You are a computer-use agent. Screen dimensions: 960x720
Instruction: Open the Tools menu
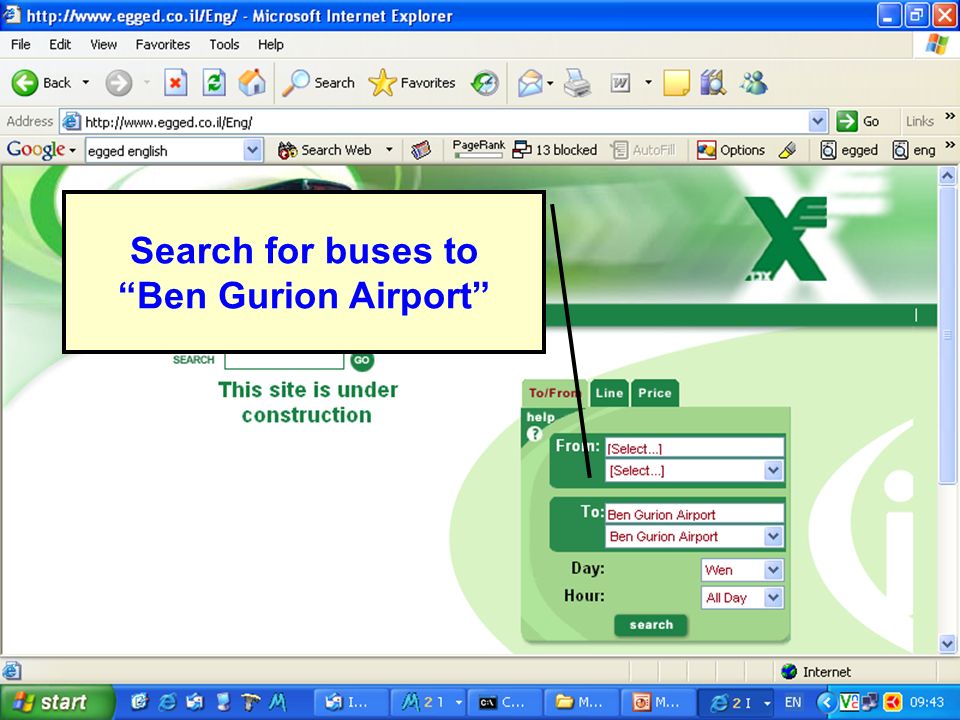coord(224,45)
